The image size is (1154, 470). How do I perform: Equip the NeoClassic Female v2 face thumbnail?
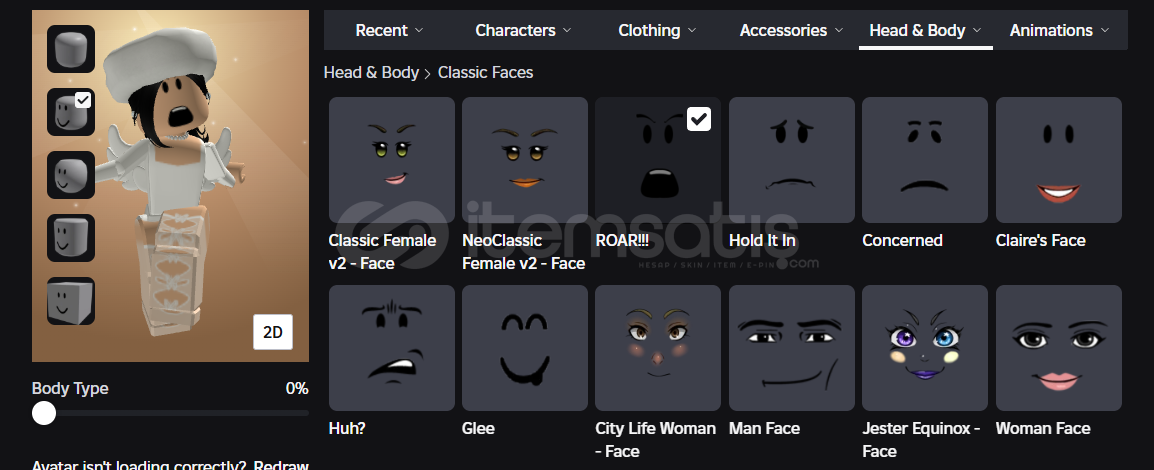[x=525, y=160]
